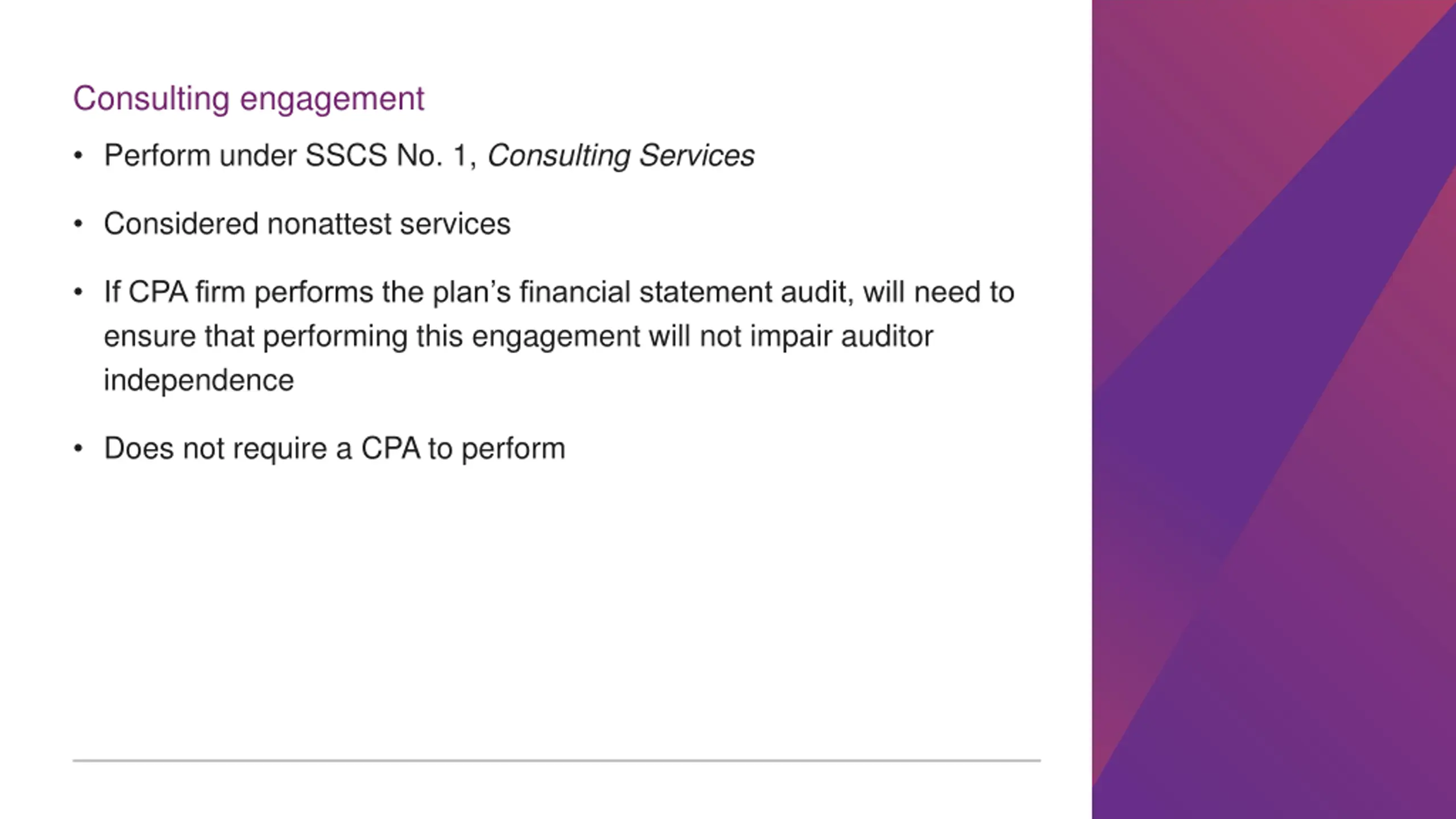Click the word 'engagement' in the title

[x=332, y=100]
